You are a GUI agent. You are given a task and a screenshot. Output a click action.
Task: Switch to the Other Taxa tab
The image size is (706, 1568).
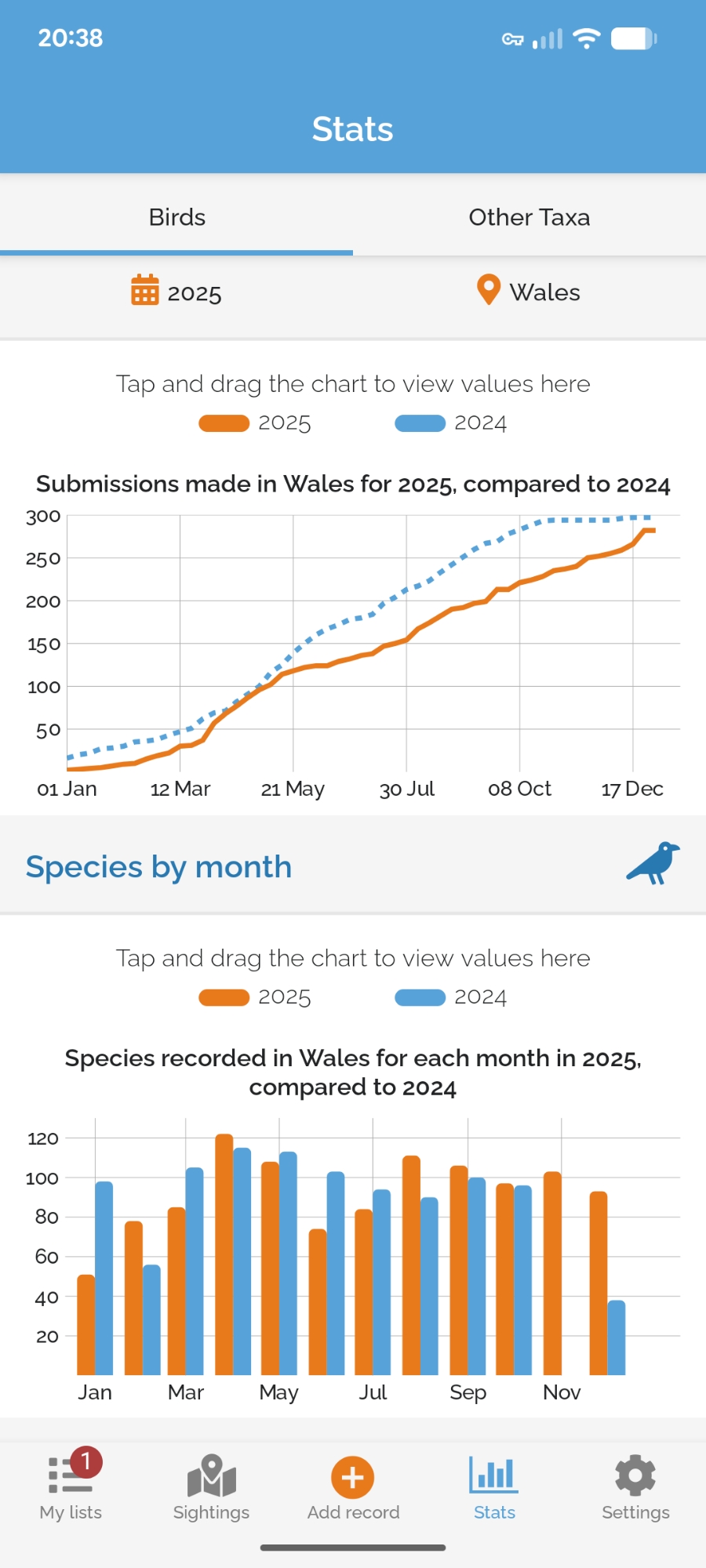click(x=529, y=217)
